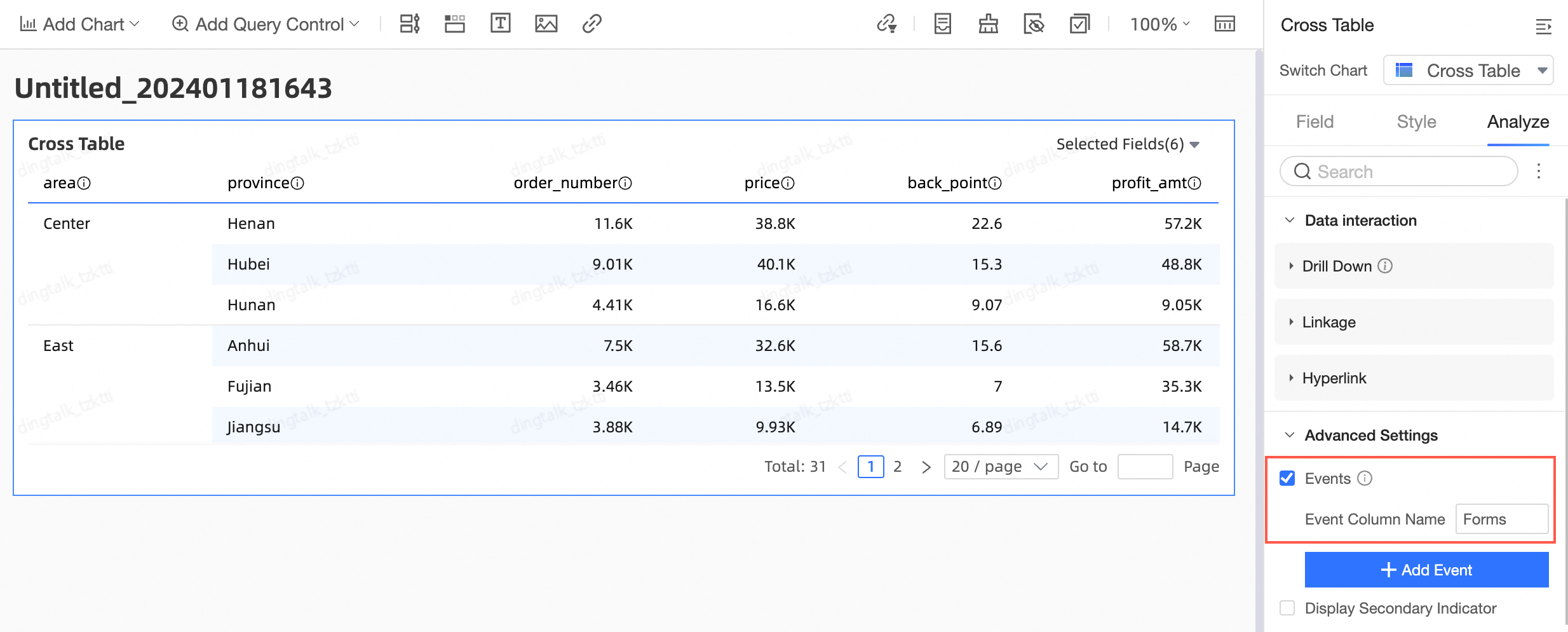This screenshot has height=632, width=1568.
Task: Uncheck the Events checkbox
Action: click(x=1287, y=478)
